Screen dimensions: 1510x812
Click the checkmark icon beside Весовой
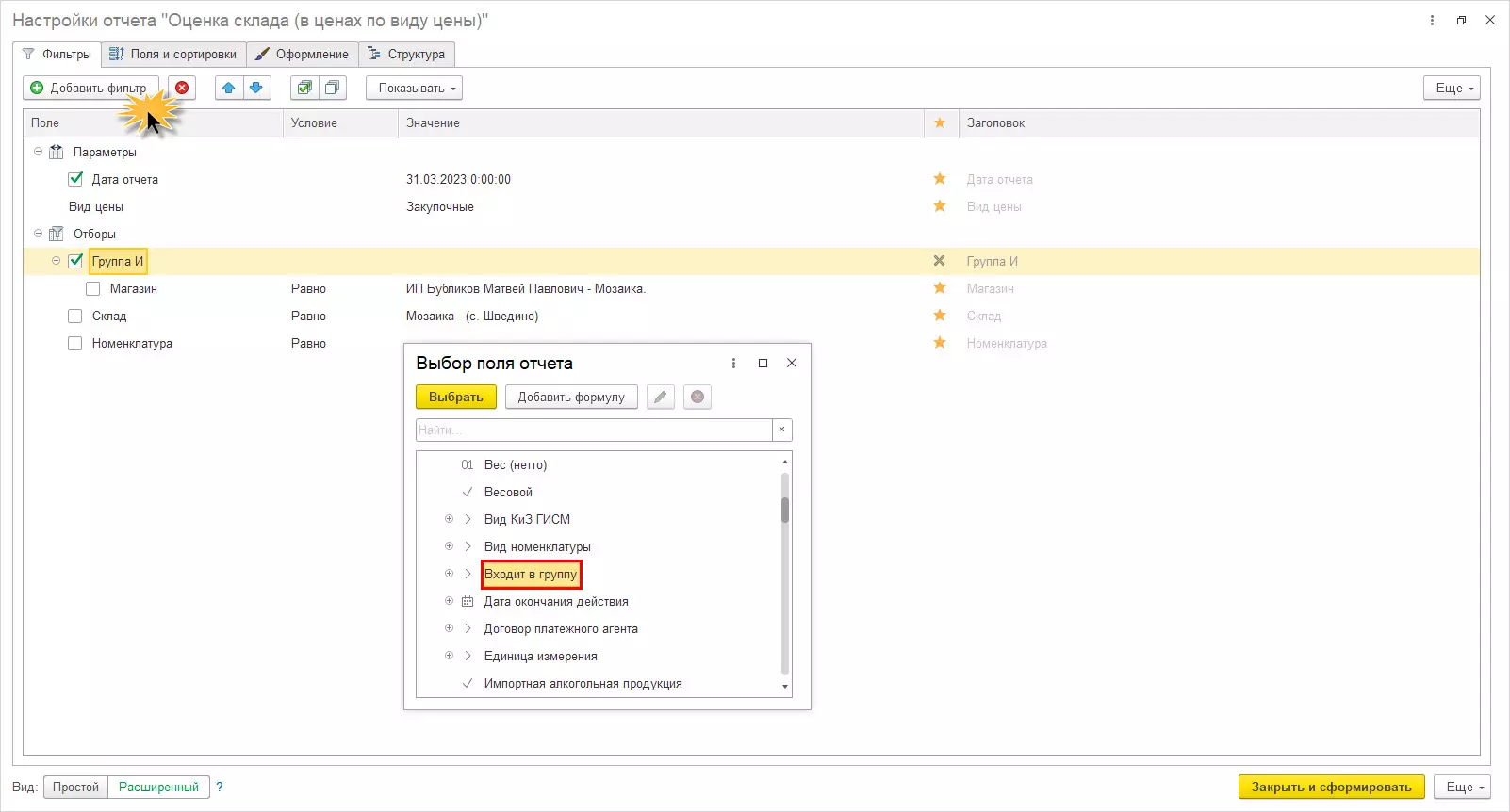pos(468,492)
